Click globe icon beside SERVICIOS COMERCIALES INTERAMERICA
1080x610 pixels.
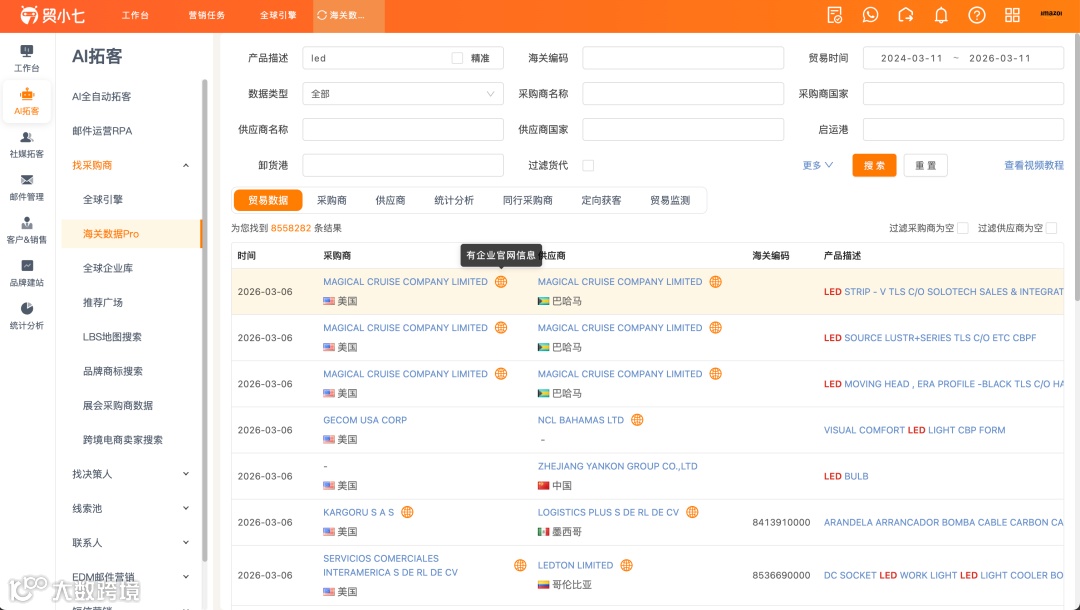pos(520,565)
